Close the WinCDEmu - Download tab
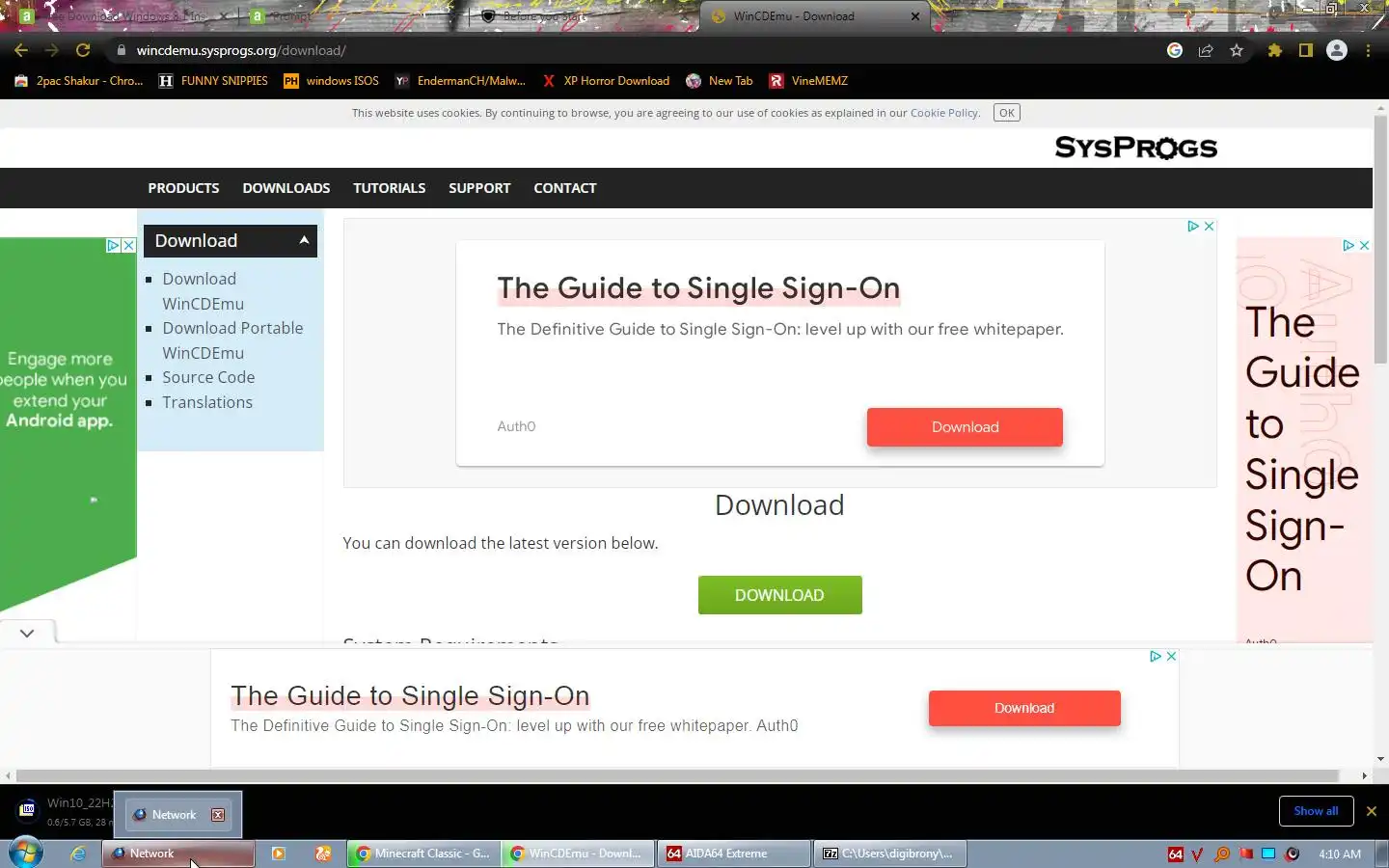 tap(914, 16)
